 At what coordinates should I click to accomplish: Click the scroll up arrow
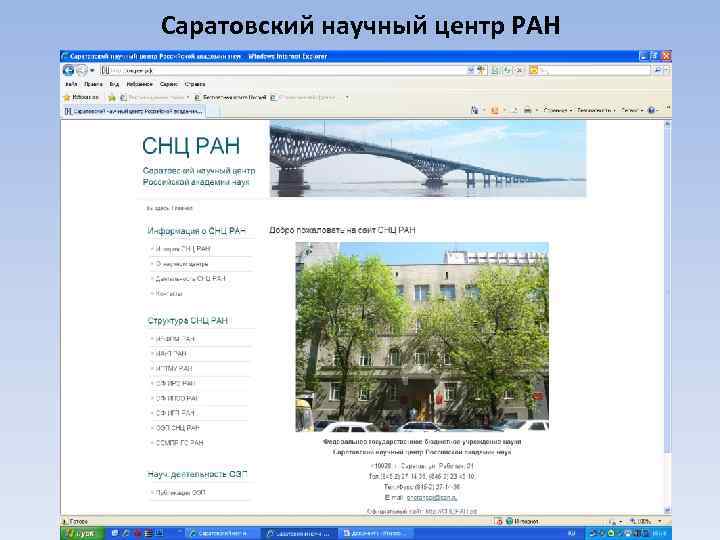tap(667, 124)
